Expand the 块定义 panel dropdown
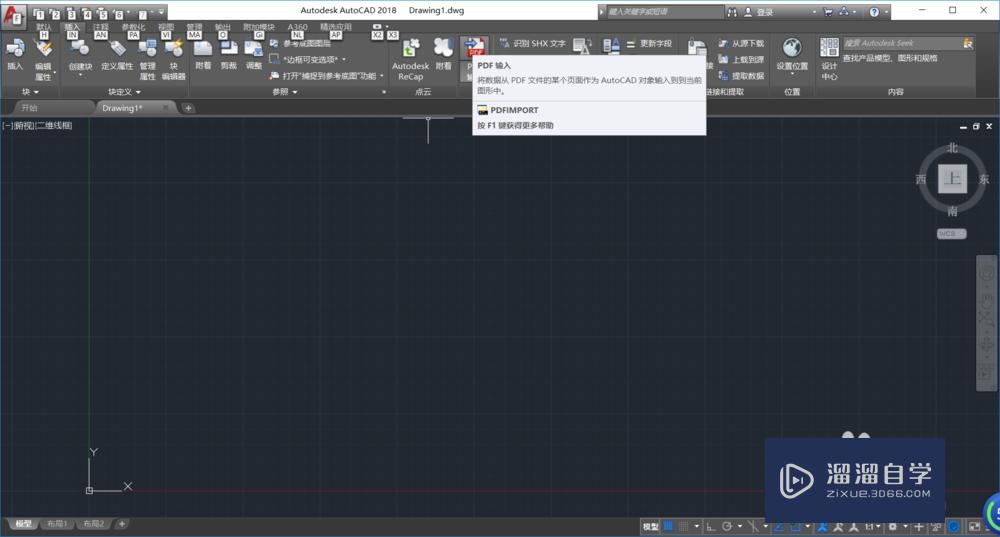The width and height of the screenshot is (1000, 537). [124, 92]
